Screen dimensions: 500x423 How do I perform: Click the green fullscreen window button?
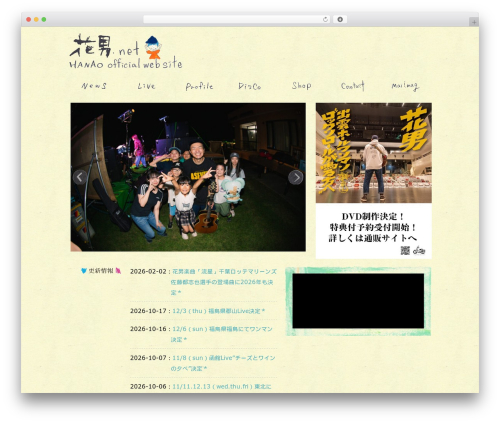click(44, 19)
